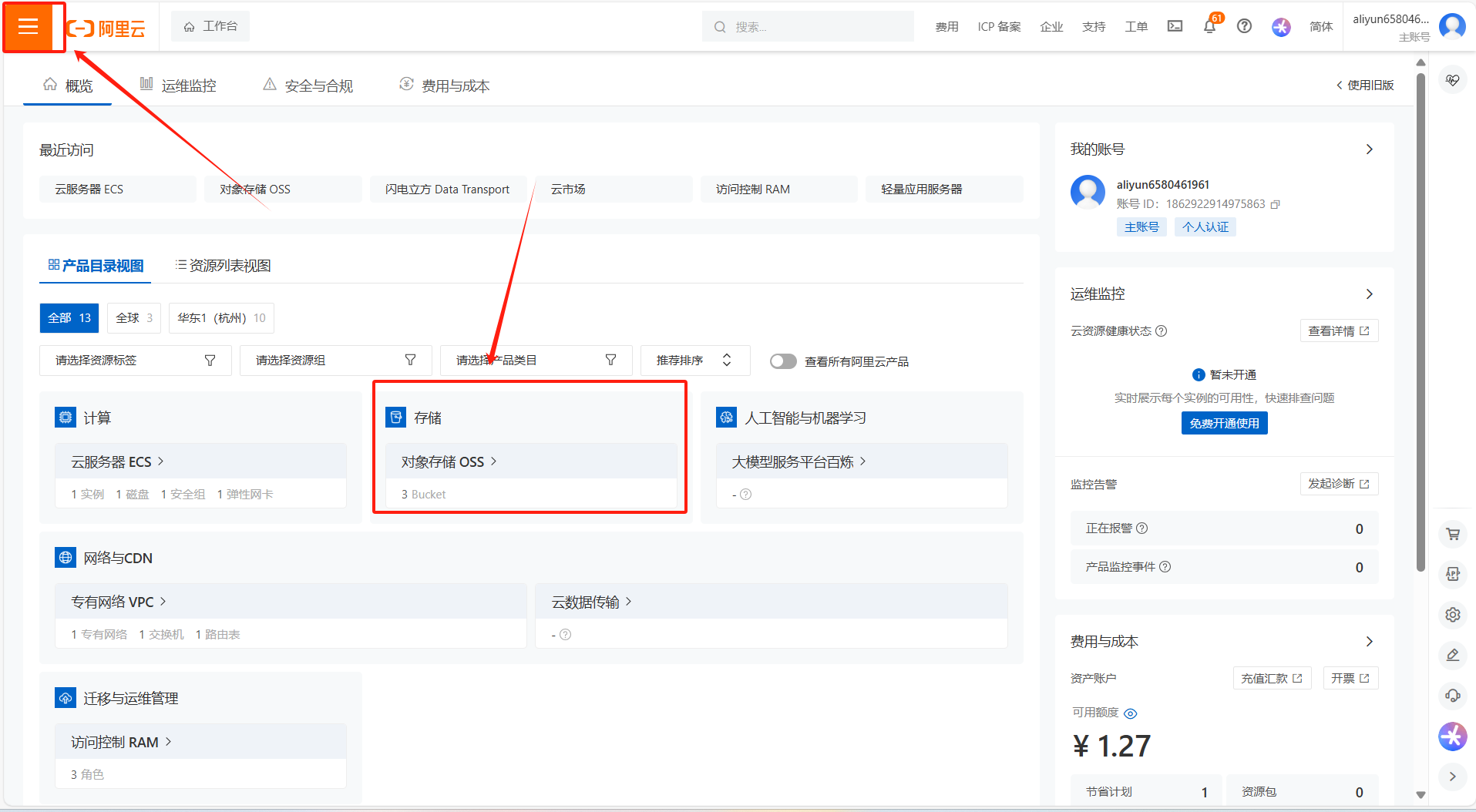This screenshot has height=812, width=1476.
Task: Toggle viewing all Alibaba Cloud products
Action: [783, 361]
